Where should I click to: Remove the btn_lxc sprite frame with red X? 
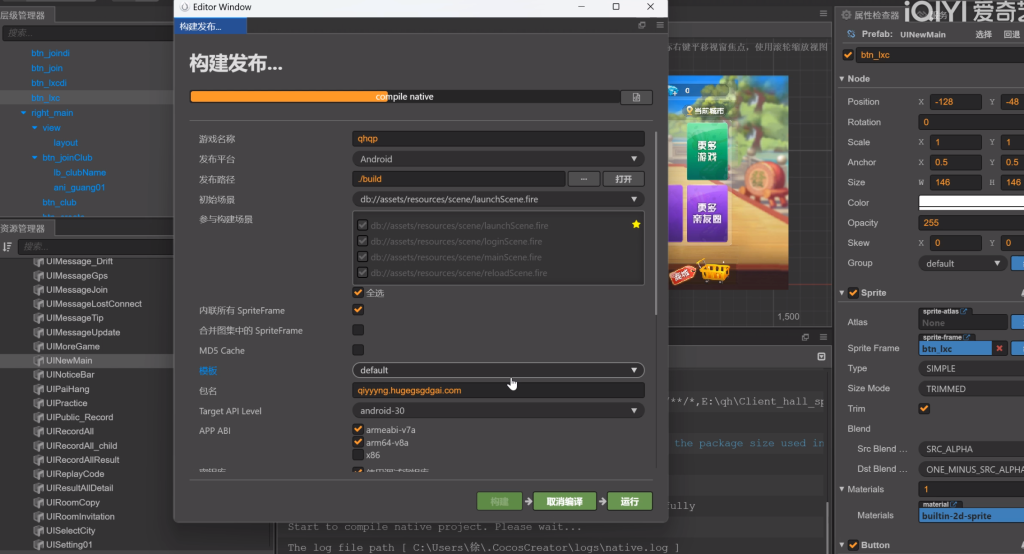[999, 348]
